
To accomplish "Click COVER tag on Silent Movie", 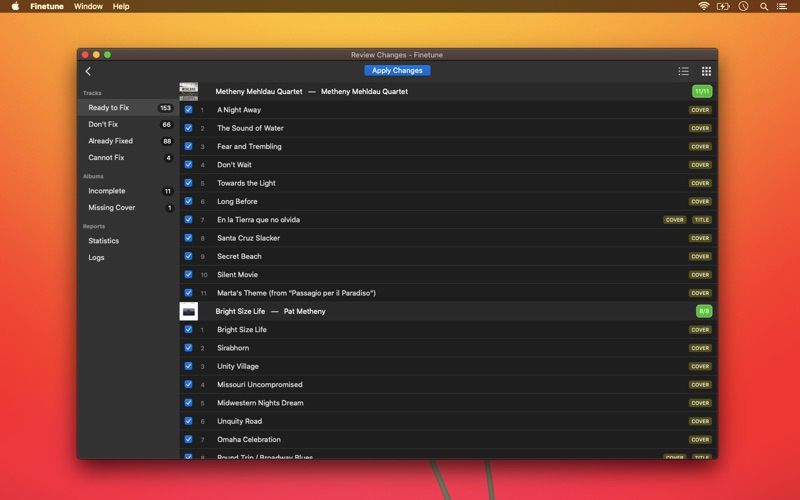I will (700, 275).
